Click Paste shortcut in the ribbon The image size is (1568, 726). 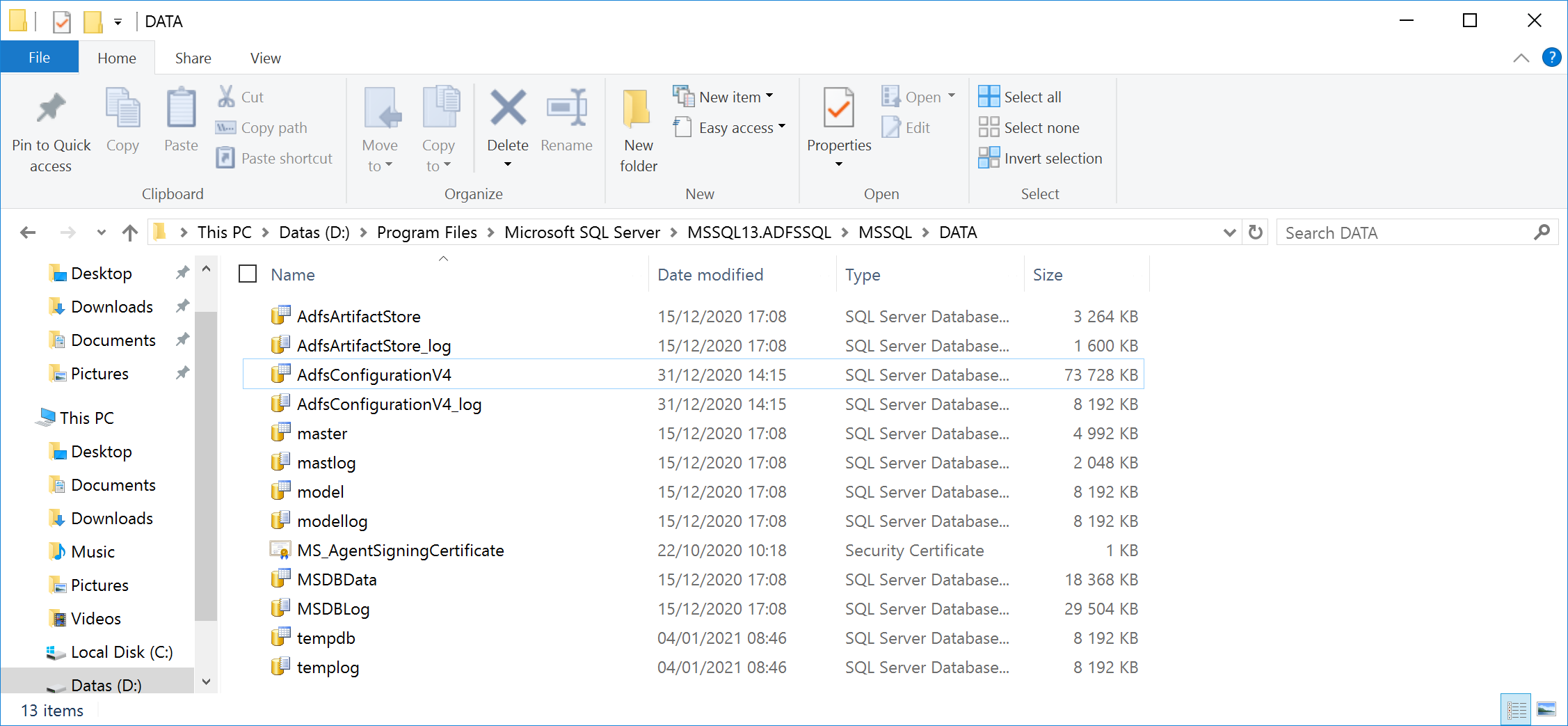click(274, 158)
